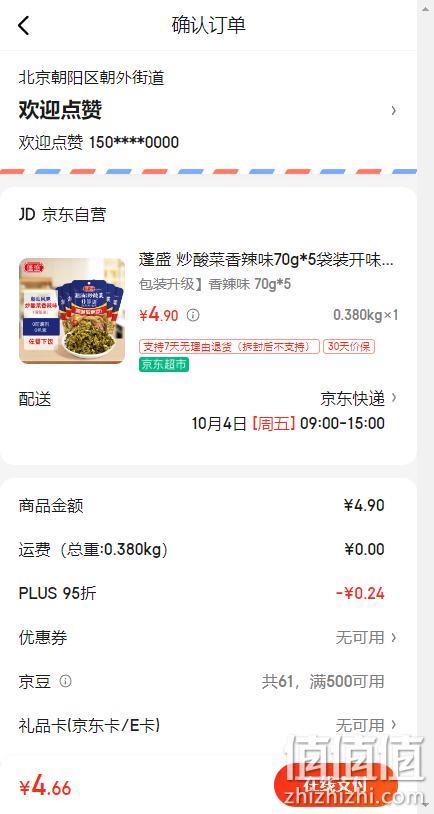Open price info icon next to ¥4.90
Viewport: 434px width, 814px height.
[x=193, y=315]
